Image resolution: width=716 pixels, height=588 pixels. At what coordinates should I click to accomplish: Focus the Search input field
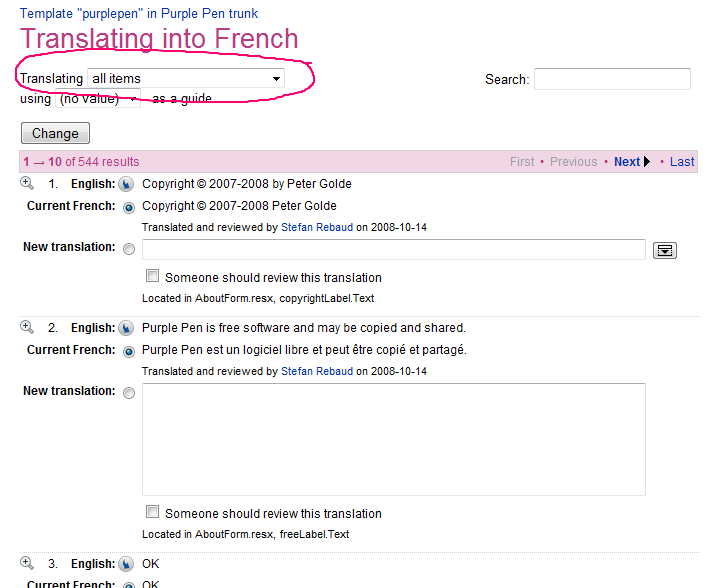[612, 79]
